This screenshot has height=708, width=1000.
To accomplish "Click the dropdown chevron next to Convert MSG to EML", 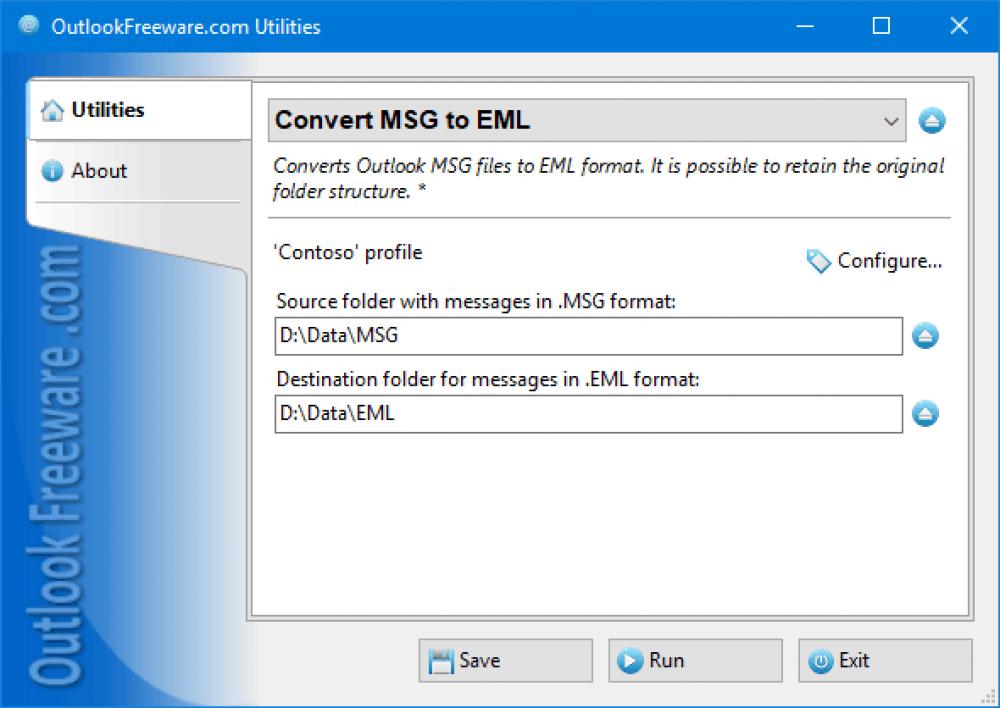I will click(891, 120).
